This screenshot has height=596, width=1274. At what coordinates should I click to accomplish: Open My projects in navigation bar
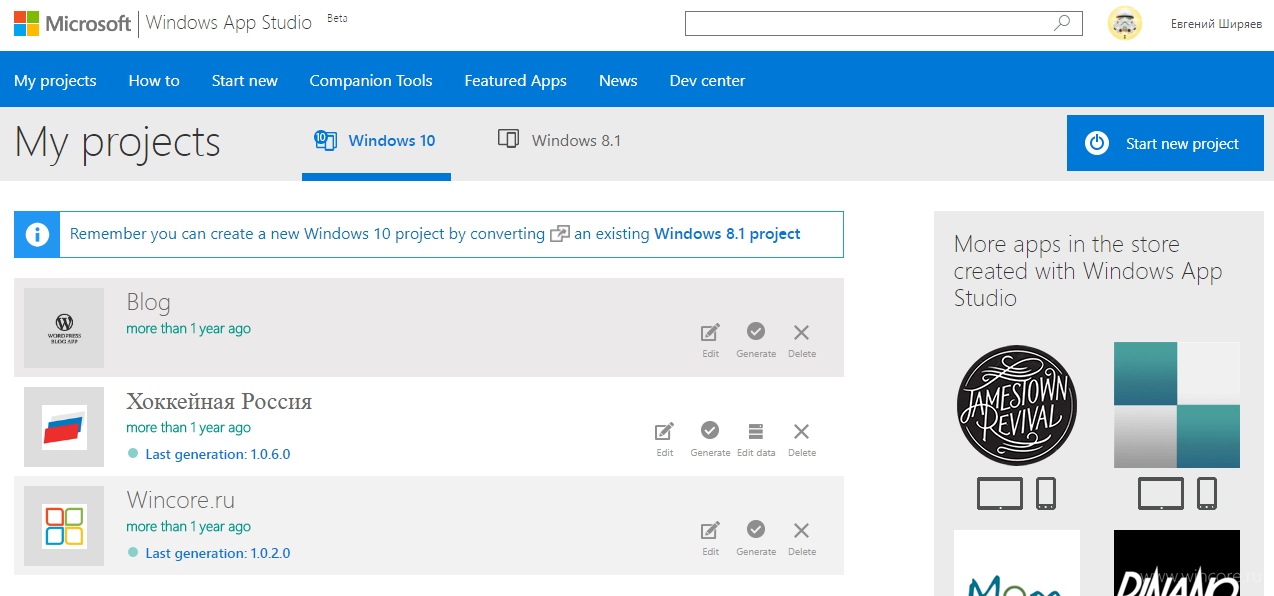click(55, 81)
